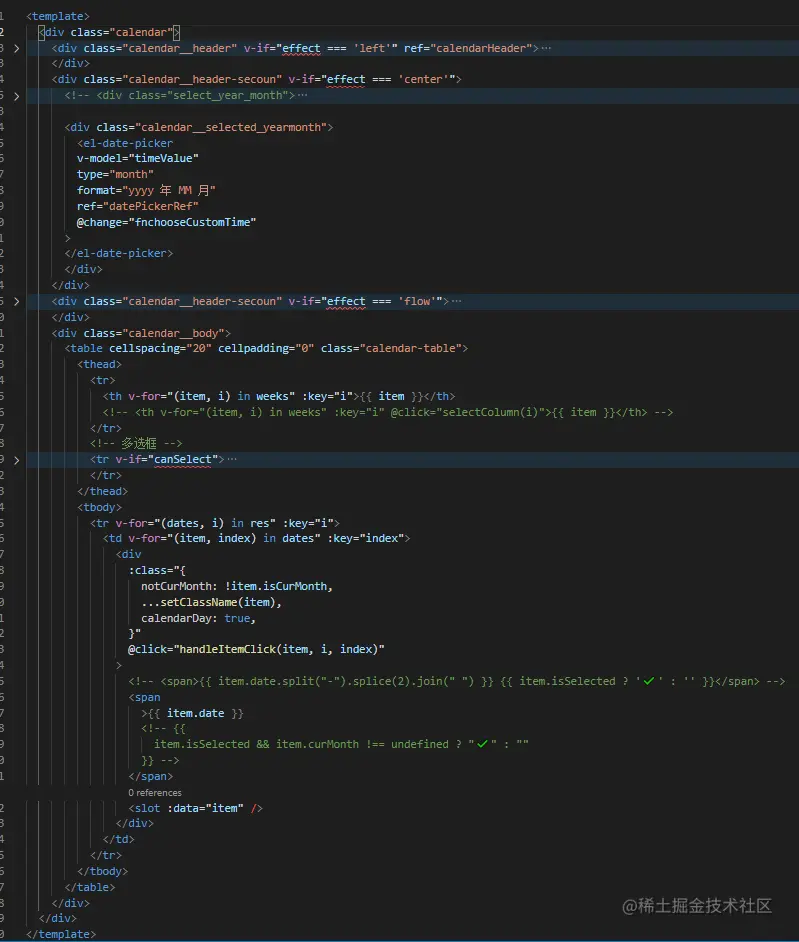799x942 pixels.
Task: Click the closing </thead> tag
Action: [102, 491]
